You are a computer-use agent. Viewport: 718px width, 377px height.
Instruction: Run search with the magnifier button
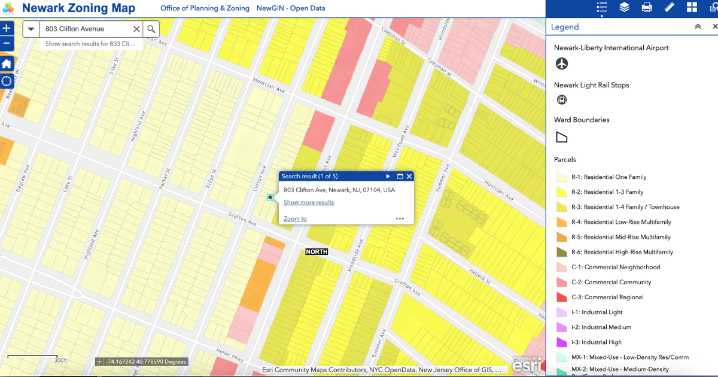(151, 29)
